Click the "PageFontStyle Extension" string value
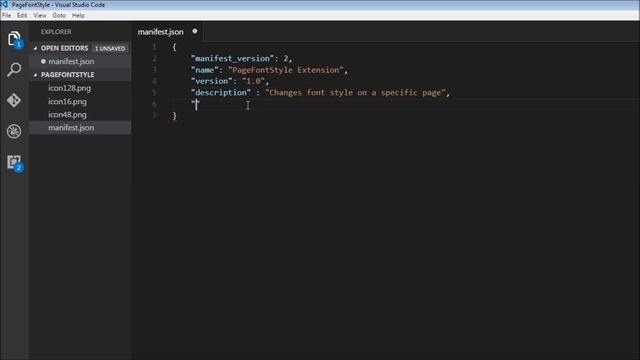Screen dimensions: 640x360 (286, 70)
